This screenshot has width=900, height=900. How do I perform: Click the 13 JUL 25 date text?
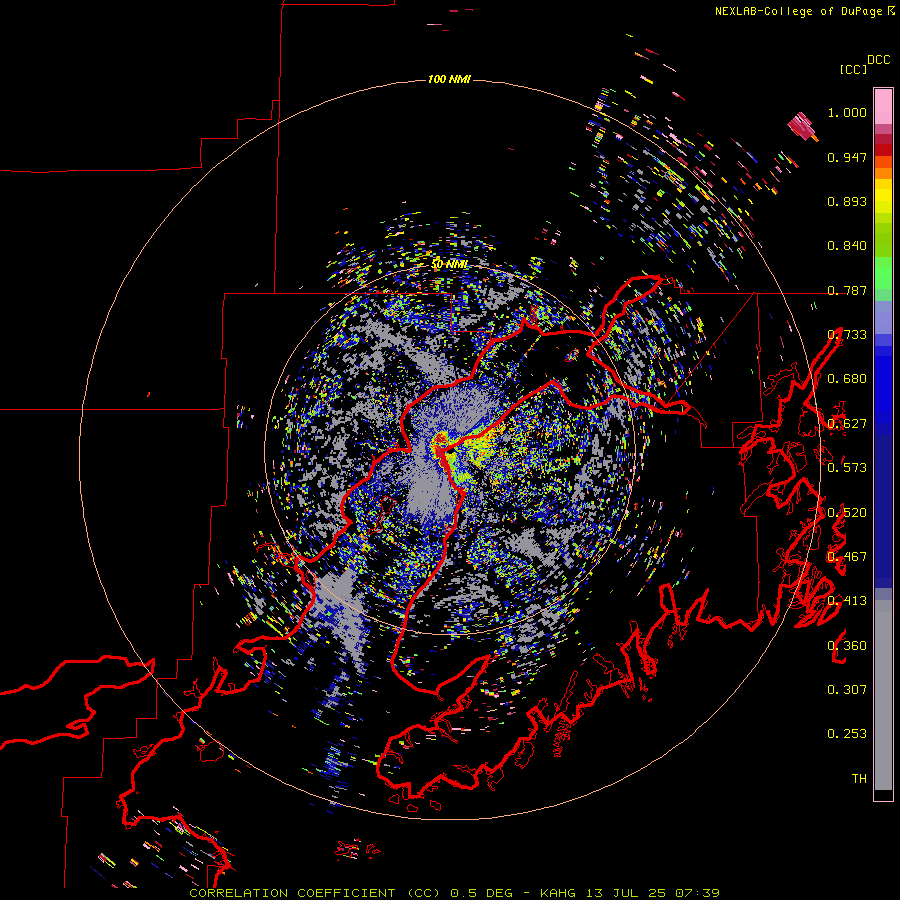tap(626, 893)
